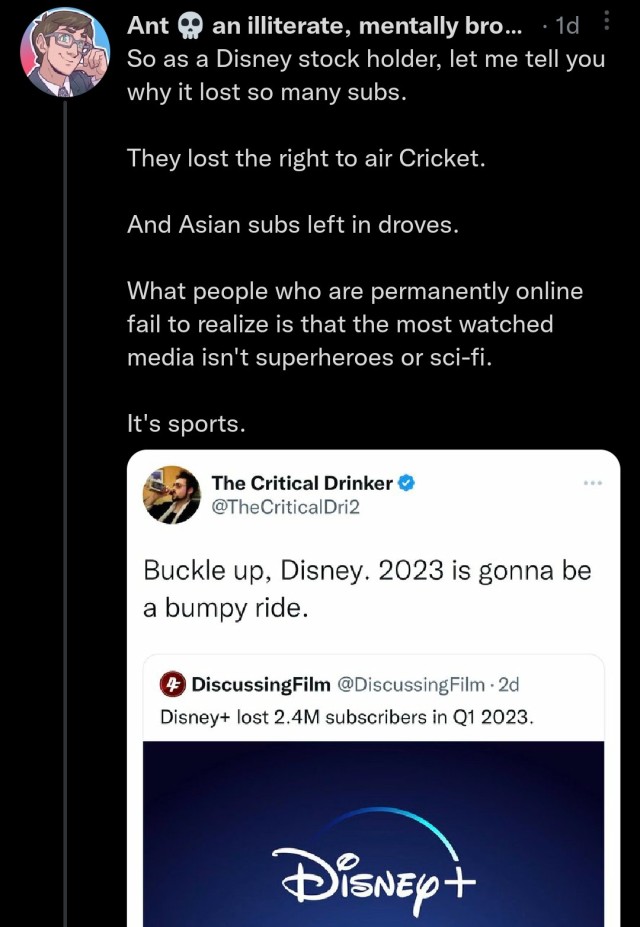640x927 pixels.
Task: Click the "It's sports." line
Action: click(186, 424)
